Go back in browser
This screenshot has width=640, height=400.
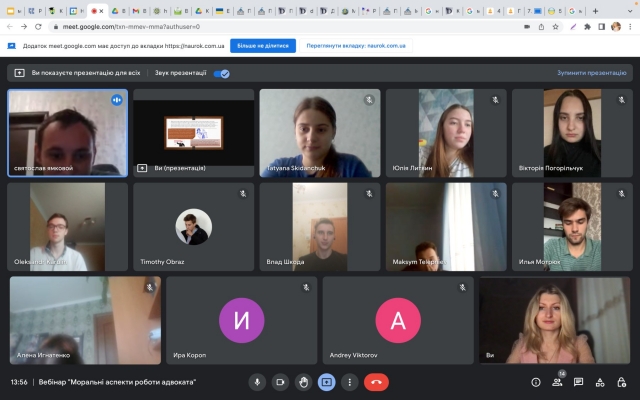click(10, 27)
